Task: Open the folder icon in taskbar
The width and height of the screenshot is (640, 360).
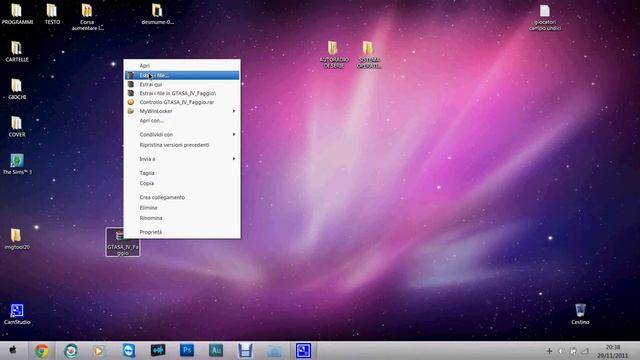Action: 274,351
